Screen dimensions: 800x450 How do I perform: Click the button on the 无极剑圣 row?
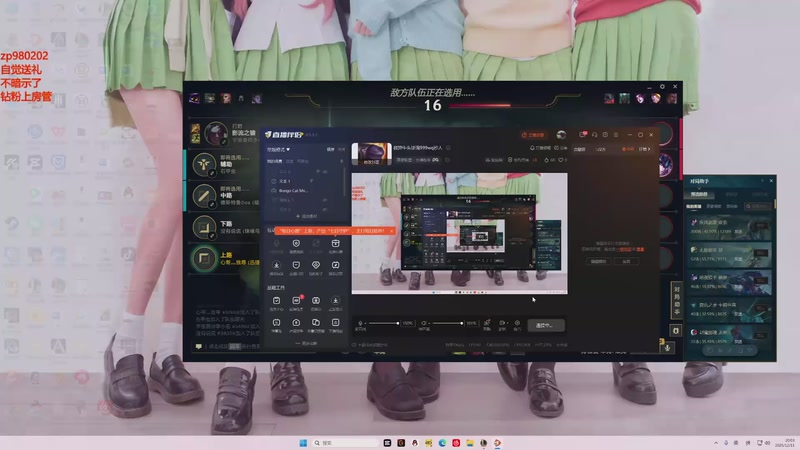762,253
